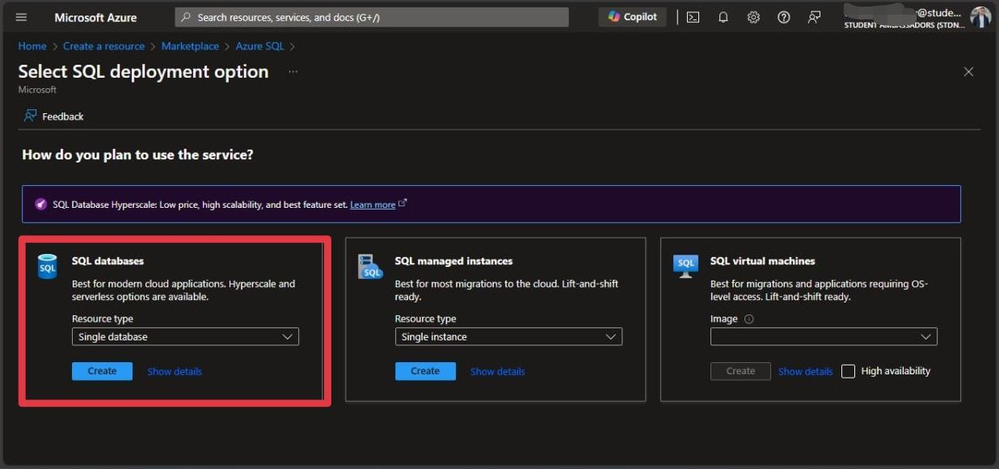Image resolution: width=999 pixels, height=469 pixels.
Task: Click the SQL managed instances heading
Action: coord(454,261)
